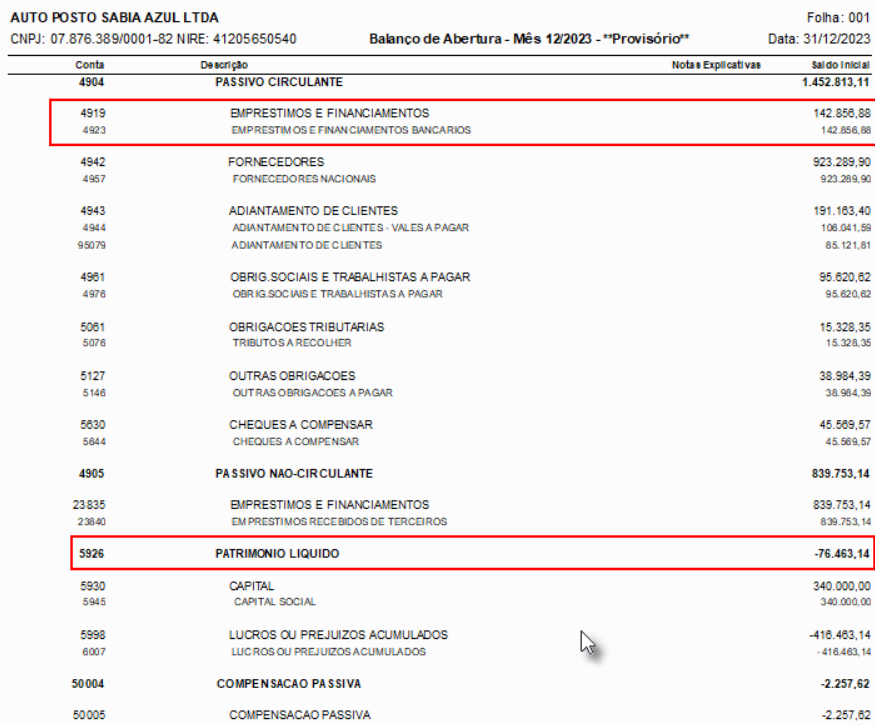The image size is (875, 725).
Task: Click the balance in row 4923
Action: point(845,130)
